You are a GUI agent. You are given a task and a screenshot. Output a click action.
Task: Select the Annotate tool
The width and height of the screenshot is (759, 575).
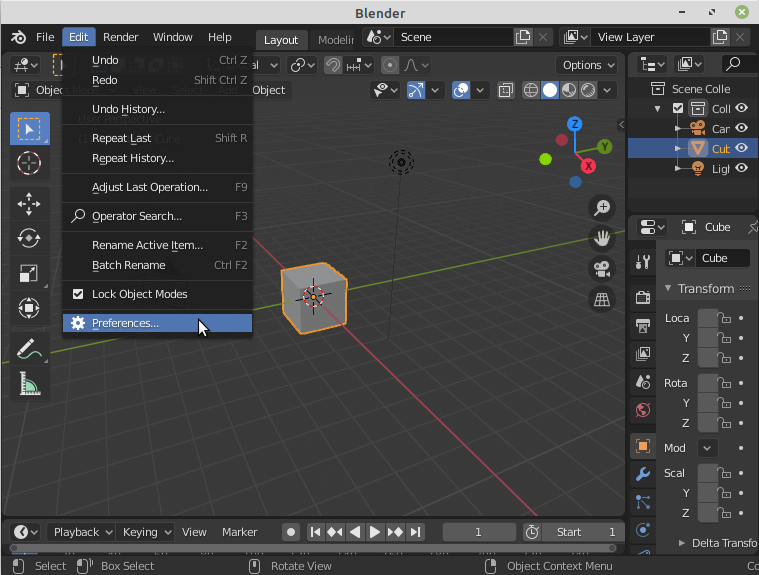(x=29, y=348)
